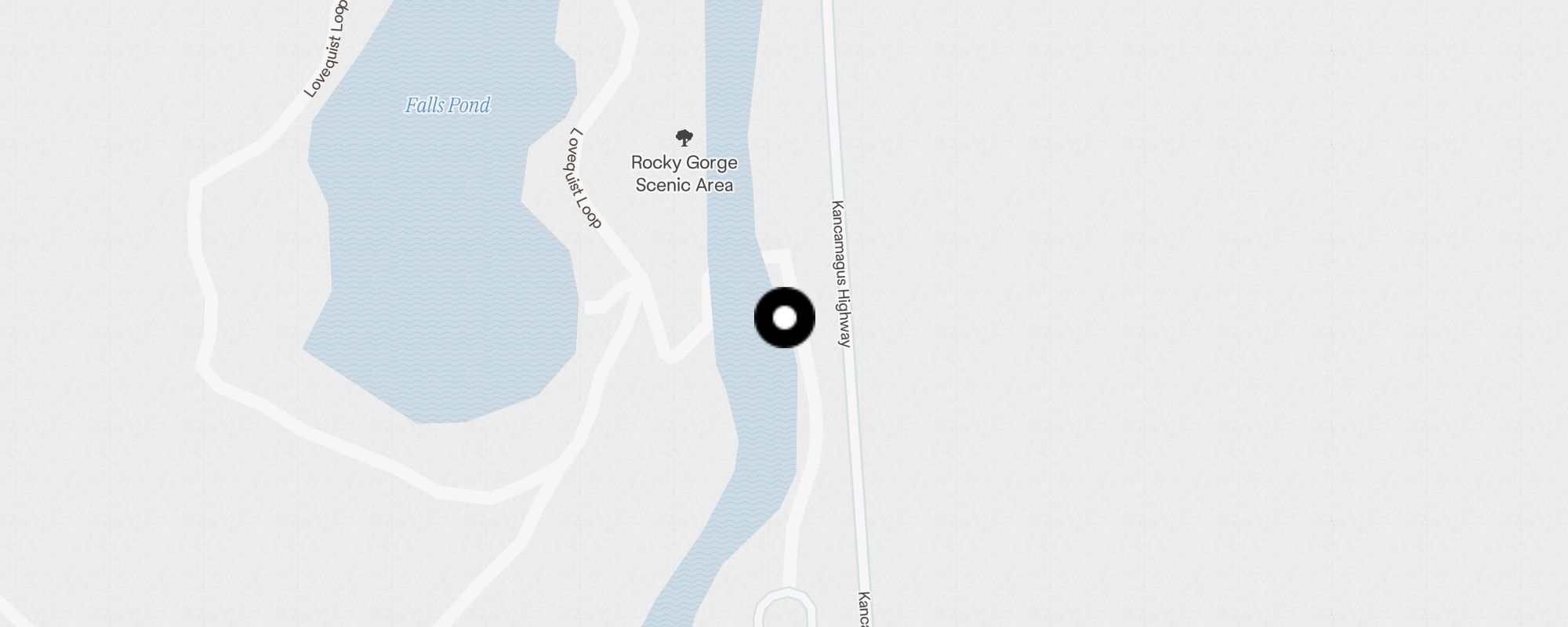Click the Lovequist Loop label at top left
The height and width of the screenshot is (627, 1568).
tap(326, 49)
